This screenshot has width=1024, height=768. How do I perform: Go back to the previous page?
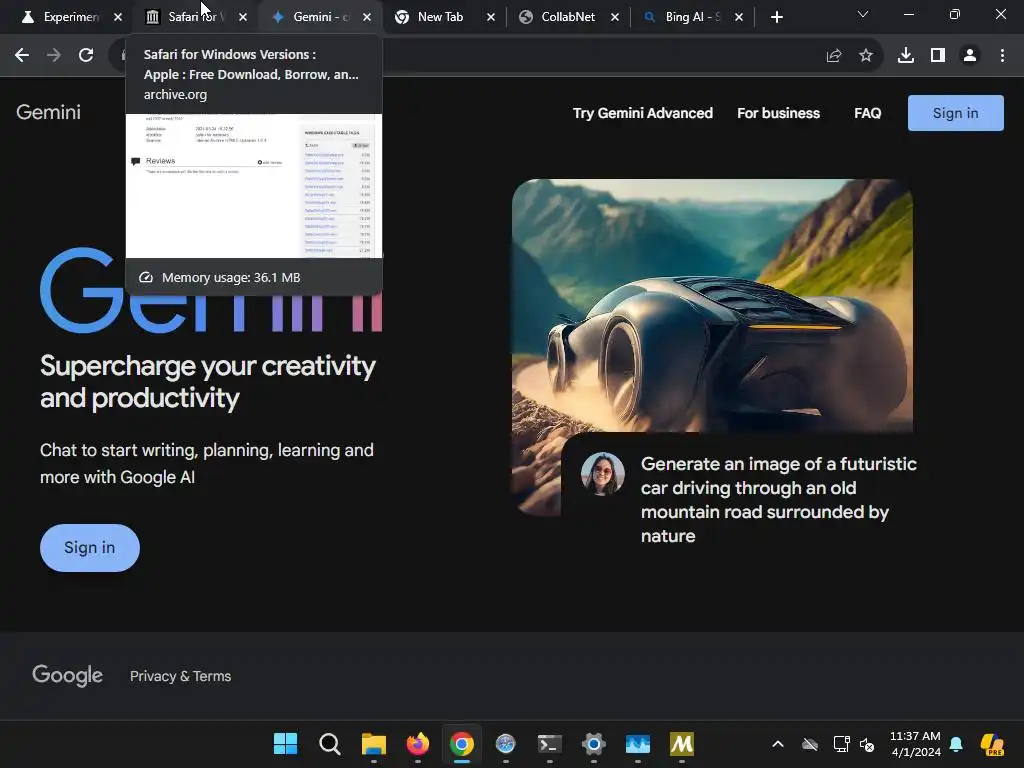[22, 56]
